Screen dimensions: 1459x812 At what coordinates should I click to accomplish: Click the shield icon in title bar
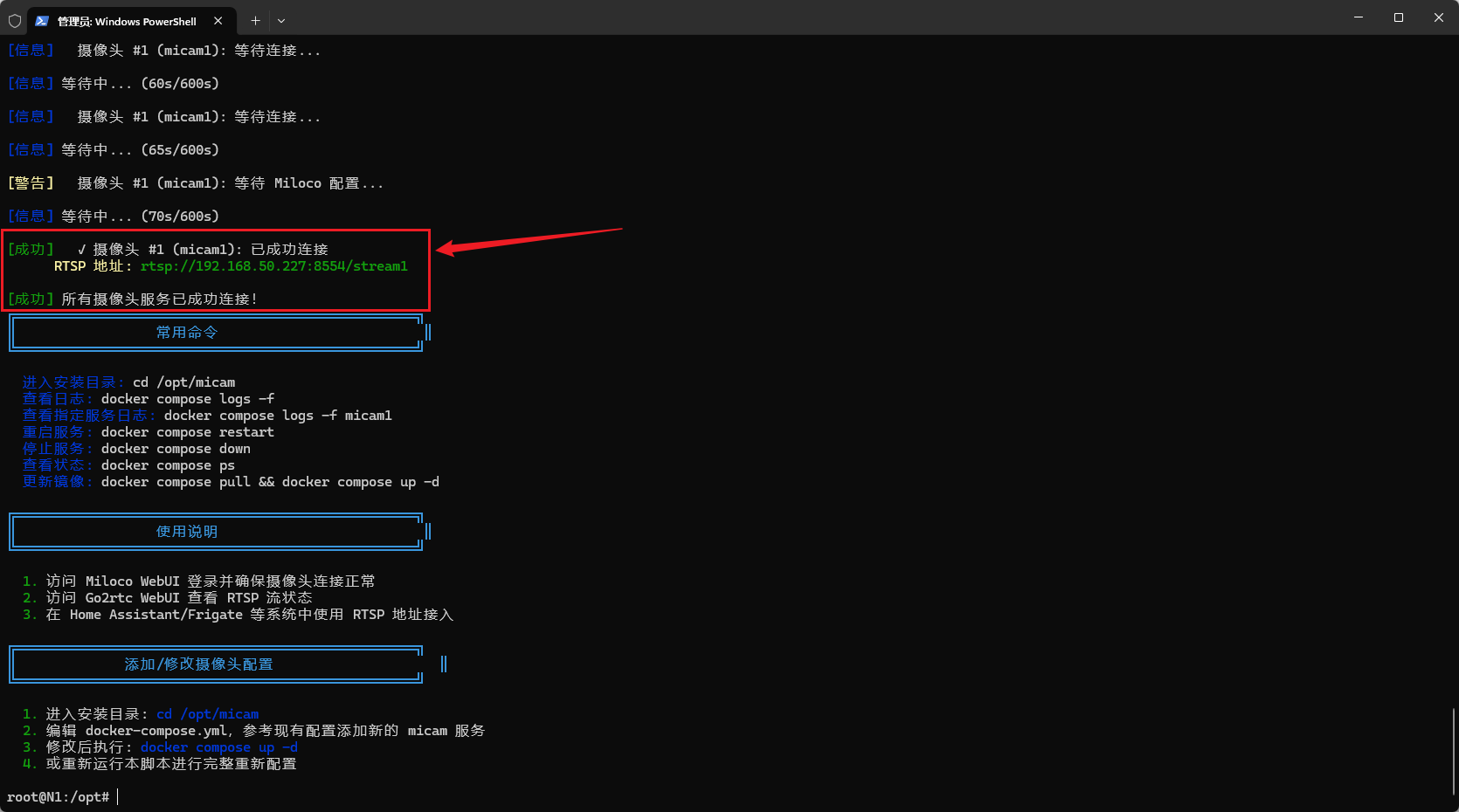15,20
